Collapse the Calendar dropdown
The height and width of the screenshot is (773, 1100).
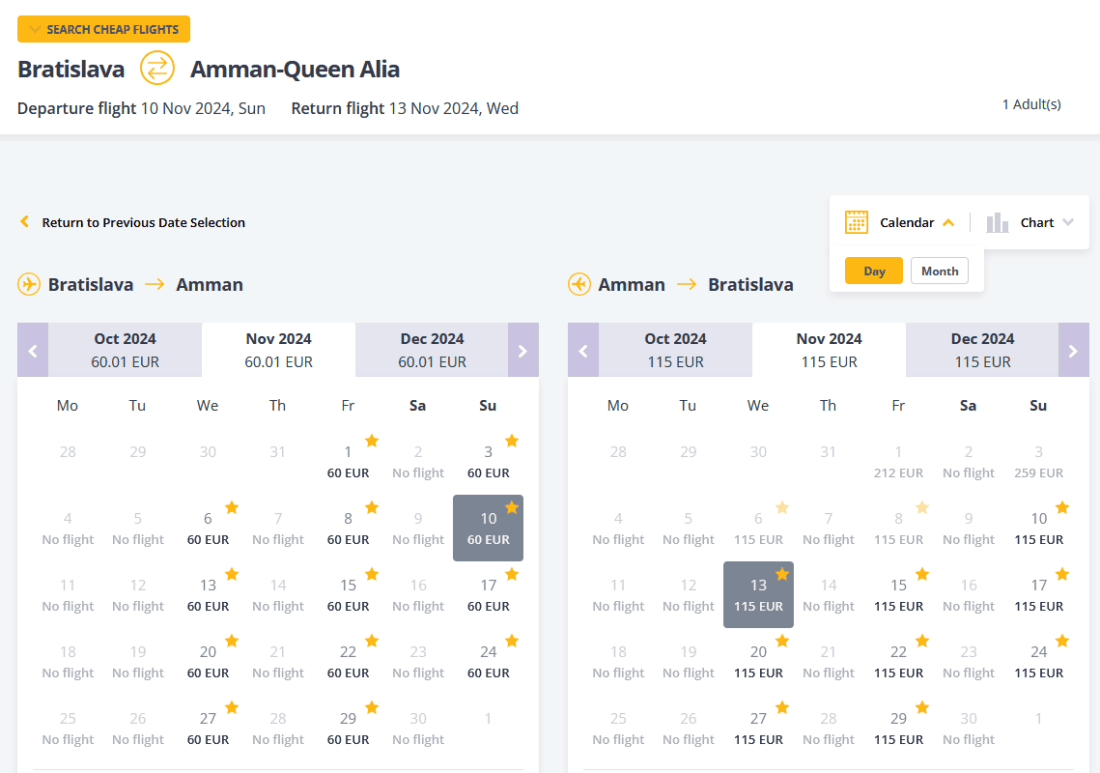tap(948, 222)
